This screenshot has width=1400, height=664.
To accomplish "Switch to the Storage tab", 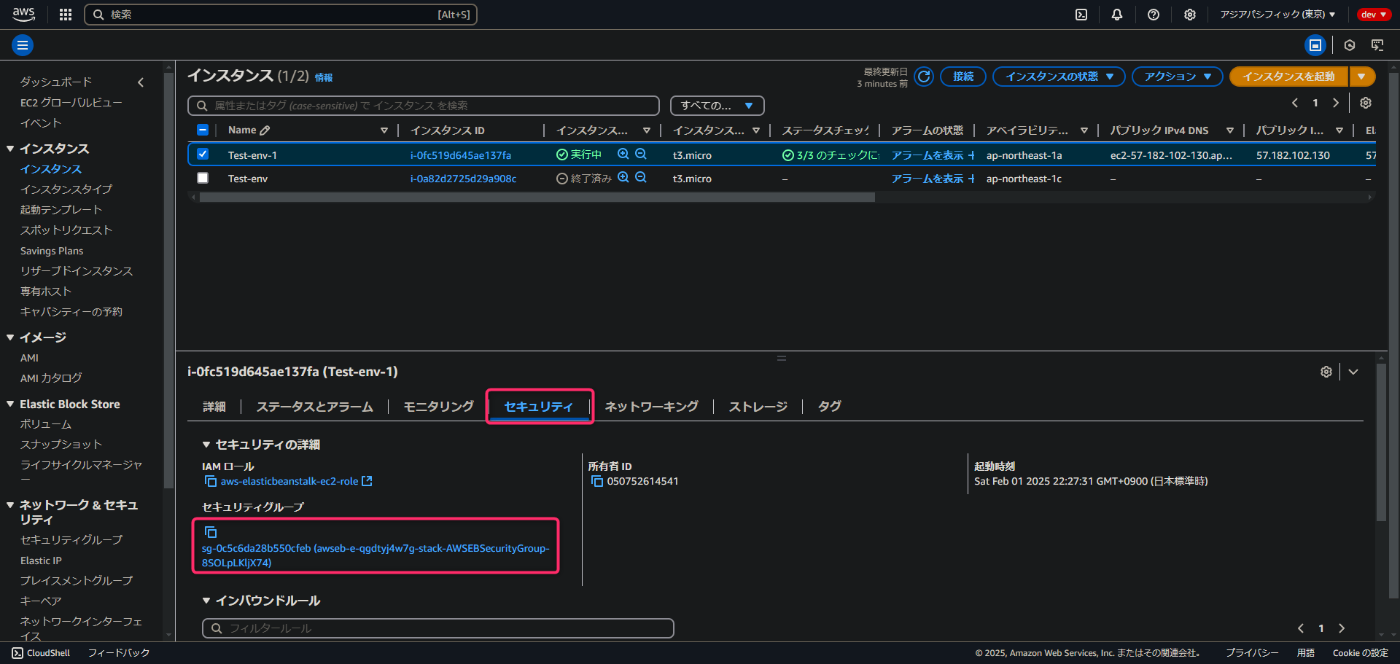I will [758, 407].
